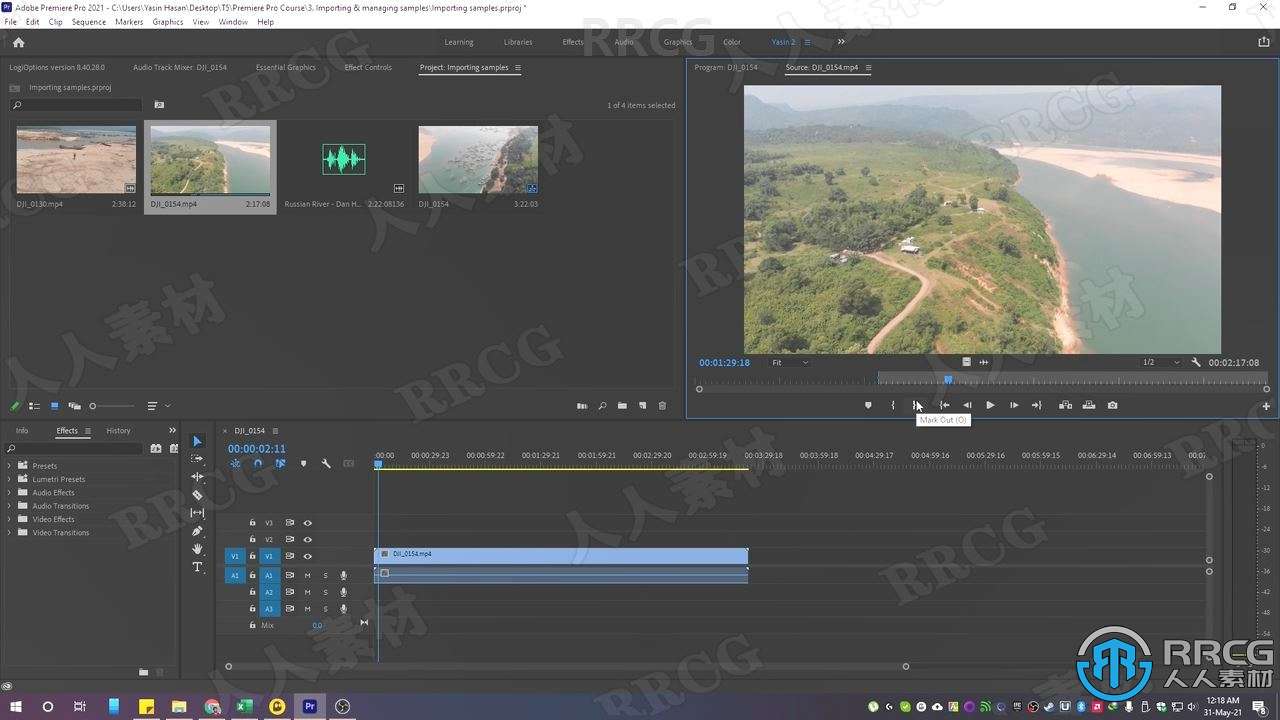Screen dimensions: 1280x720
Task: Open the Source monitor button editor plus
Action: pos(1266,406)
